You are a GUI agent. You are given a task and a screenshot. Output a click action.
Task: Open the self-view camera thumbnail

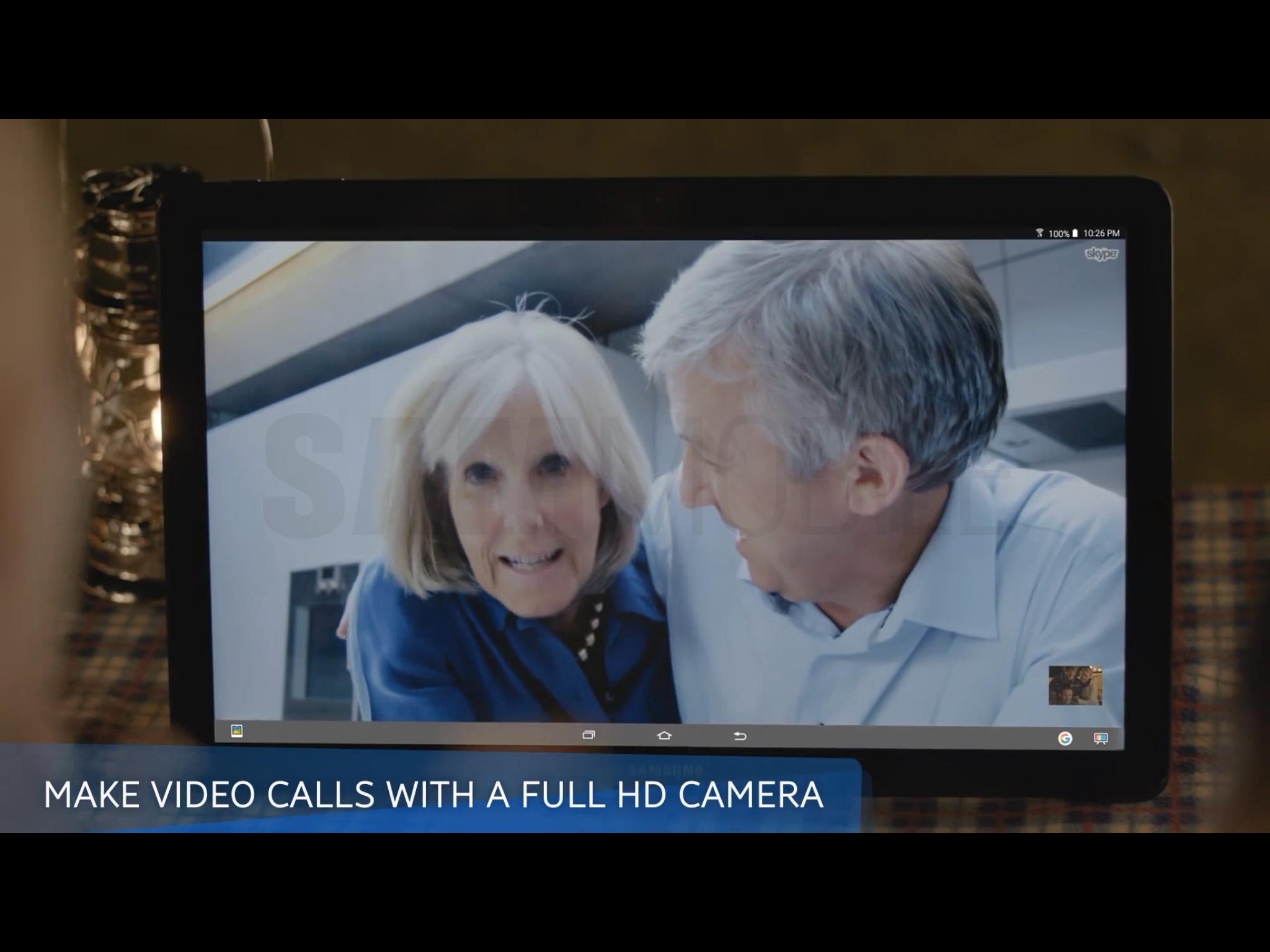click(x=1075, y=685)
